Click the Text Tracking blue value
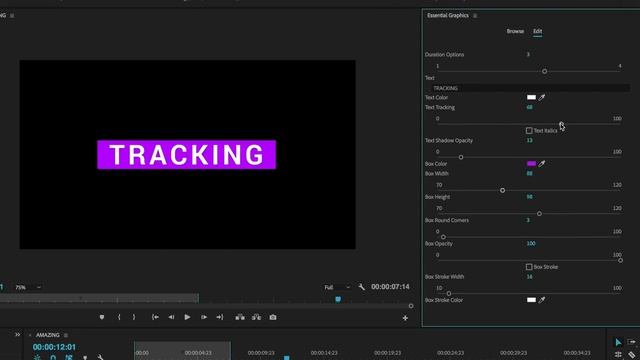This screenshot has height=360, width=640. click(529, 107)
